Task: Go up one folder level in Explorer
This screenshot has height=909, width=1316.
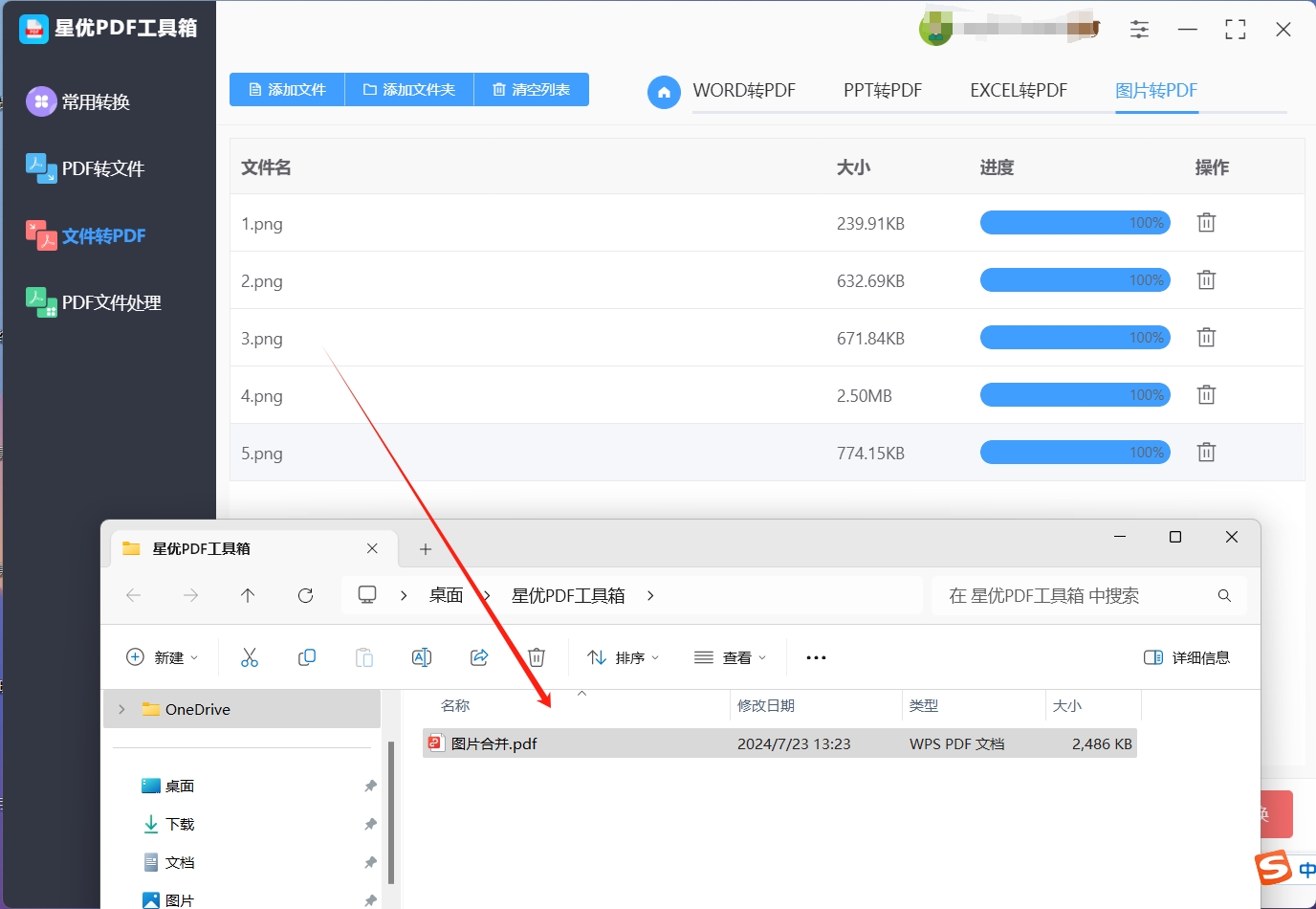Action: pyautogui.click(x=248, y=595)
